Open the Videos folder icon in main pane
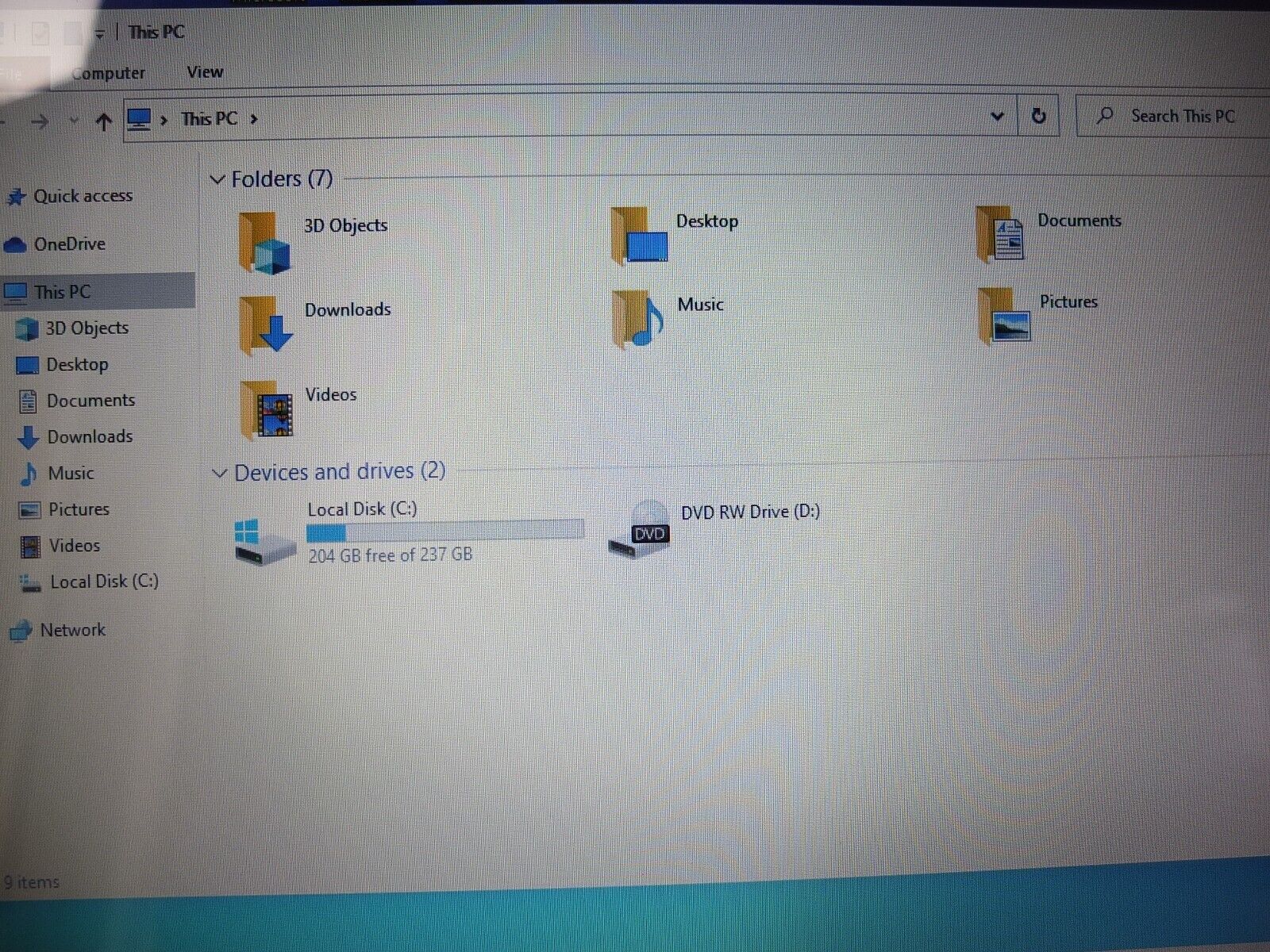This screenshot has height=952, width=1270. [267, 409]
